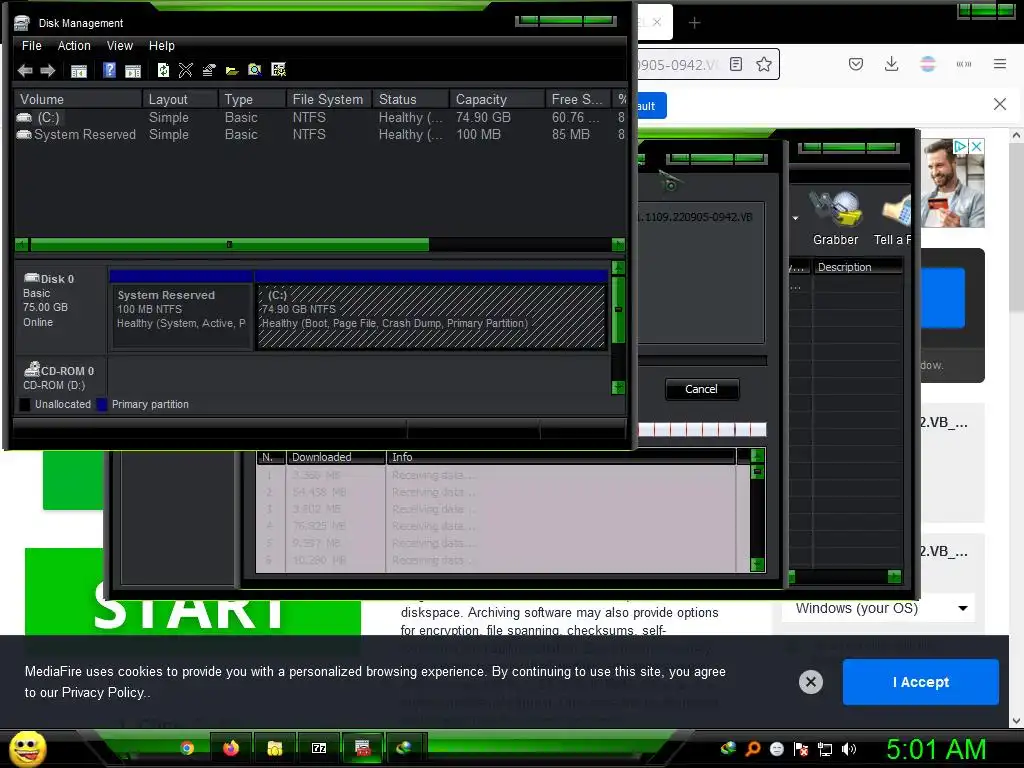Go back with the toolbar Back arrow
This screenshot has width=1024, height=768.
click(x=25, y=70)
